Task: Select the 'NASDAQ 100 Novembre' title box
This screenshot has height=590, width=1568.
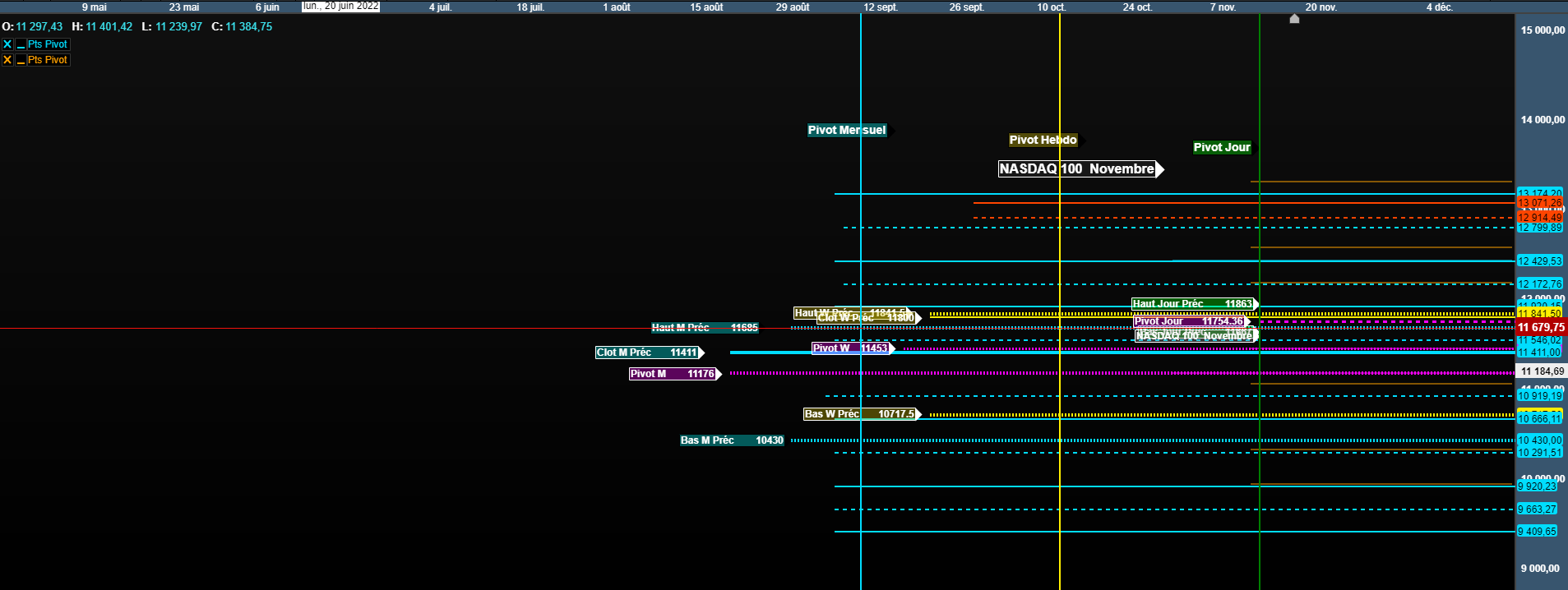Action: pos(1077,168)
